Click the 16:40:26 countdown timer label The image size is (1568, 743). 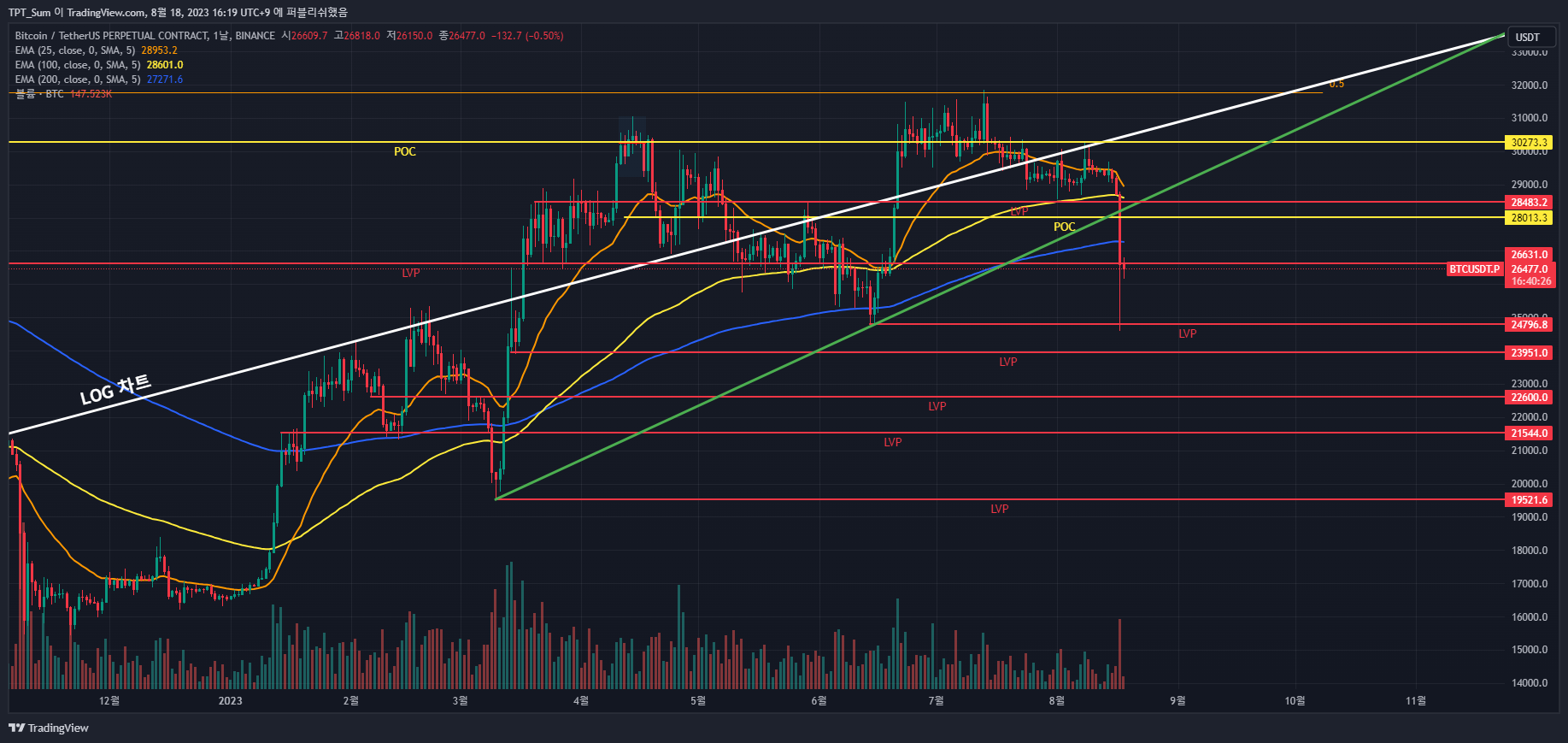(1530, 281)
